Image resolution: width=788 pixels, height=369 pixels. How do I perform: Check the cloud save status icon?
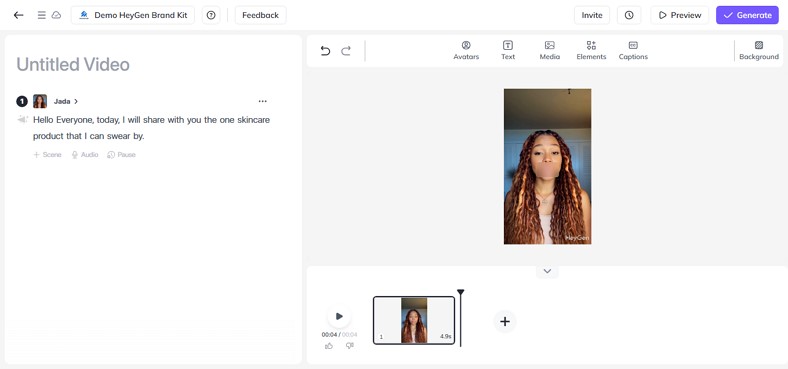tap(56, 15)
